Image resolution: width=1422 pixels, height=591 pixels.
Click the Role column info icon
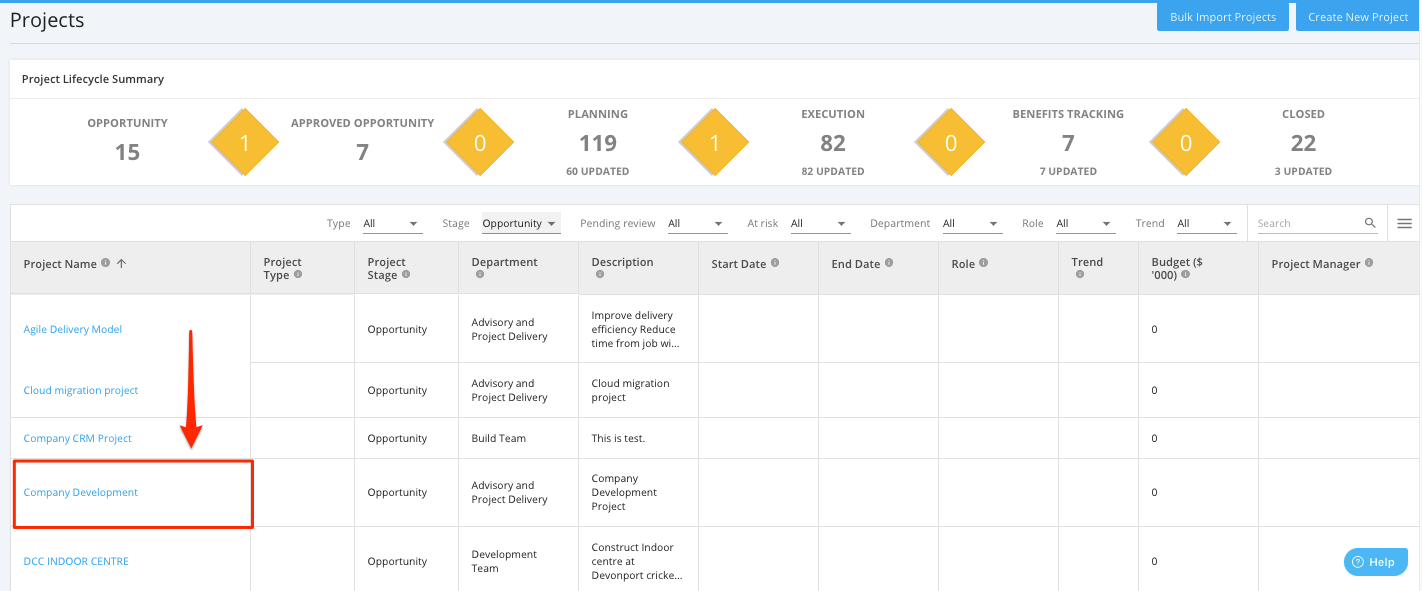[983, 263]
